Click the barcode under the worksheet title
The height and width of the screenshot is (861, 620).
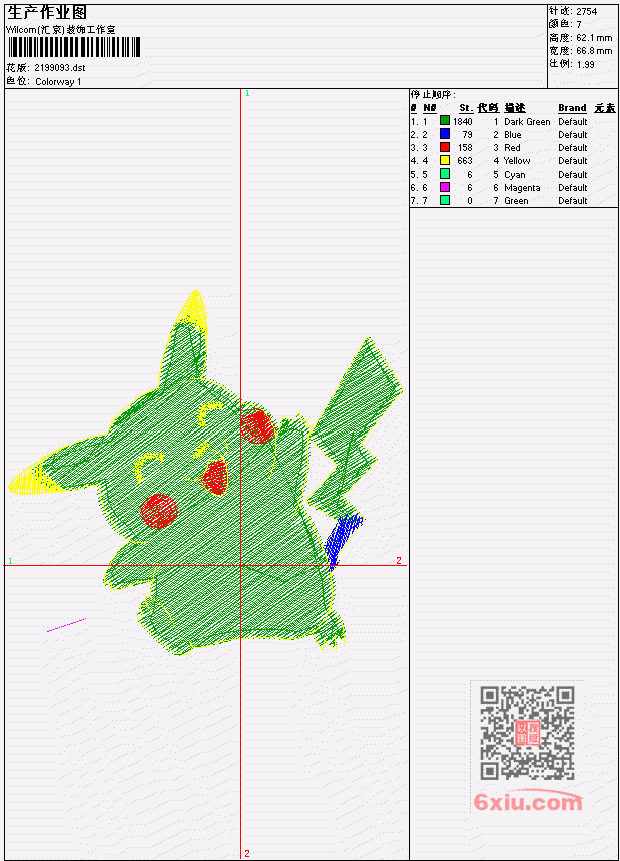coord(74,47)
